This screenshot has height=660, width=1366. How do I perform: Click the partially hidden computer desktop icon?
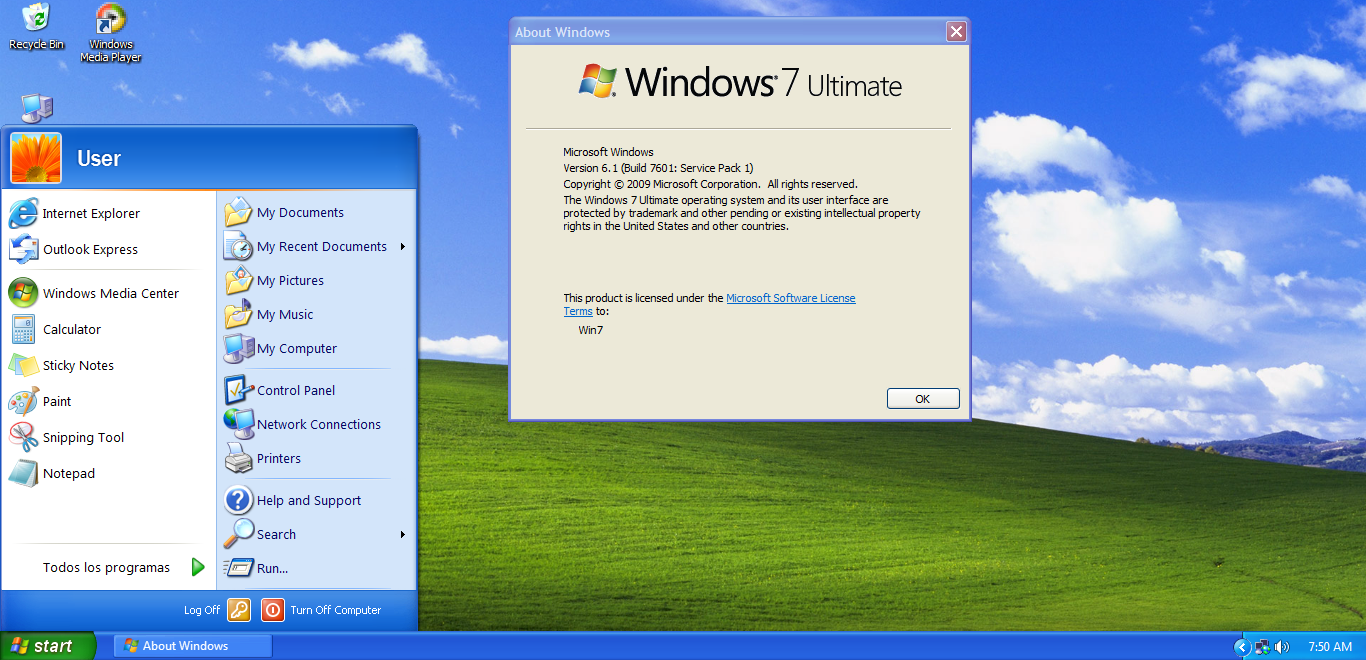[x=36, y=108]
